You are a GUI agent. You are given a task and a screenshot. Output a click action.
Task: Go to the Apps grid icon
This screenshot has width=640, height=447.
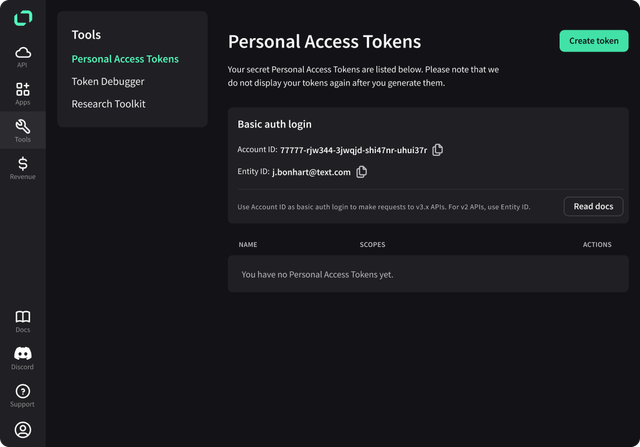pyautogui.click(x=23, y=89)
